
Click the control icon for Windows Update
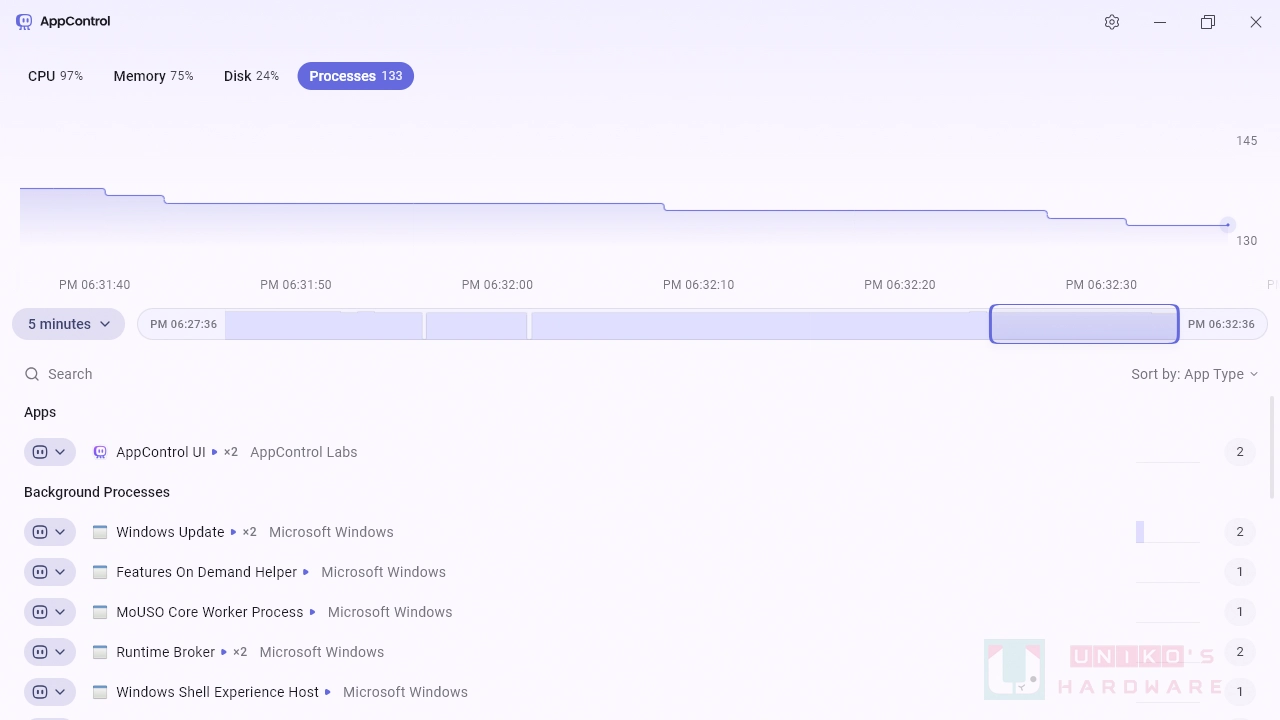(40, 532)
